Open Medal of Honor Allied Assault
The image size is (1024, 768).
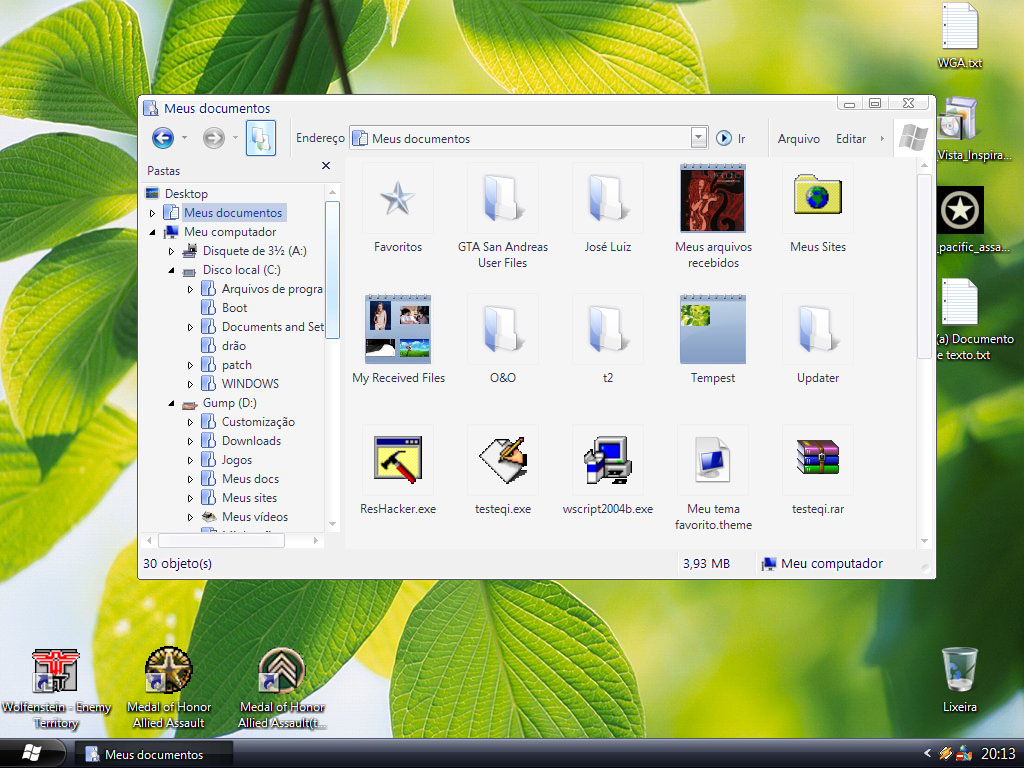click(168, 670)
